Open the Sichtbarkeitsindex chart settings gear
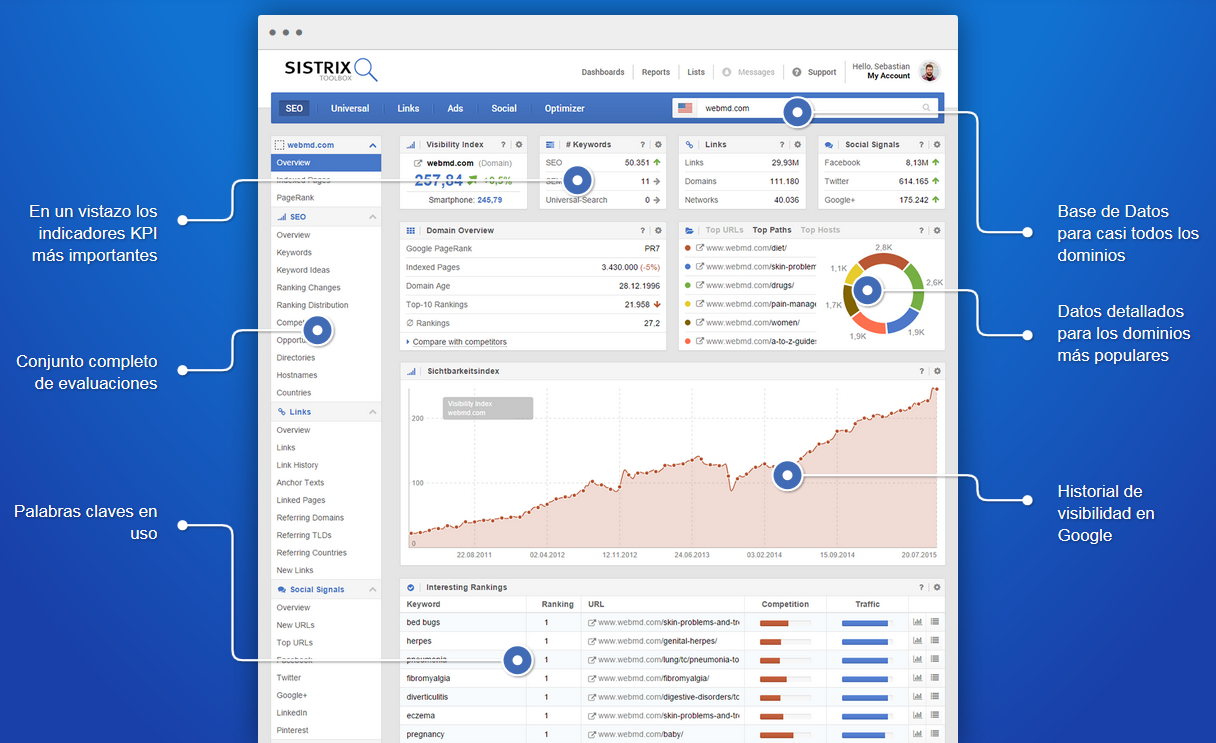Screen dimensions: 1216x743 tap(937, 371)
